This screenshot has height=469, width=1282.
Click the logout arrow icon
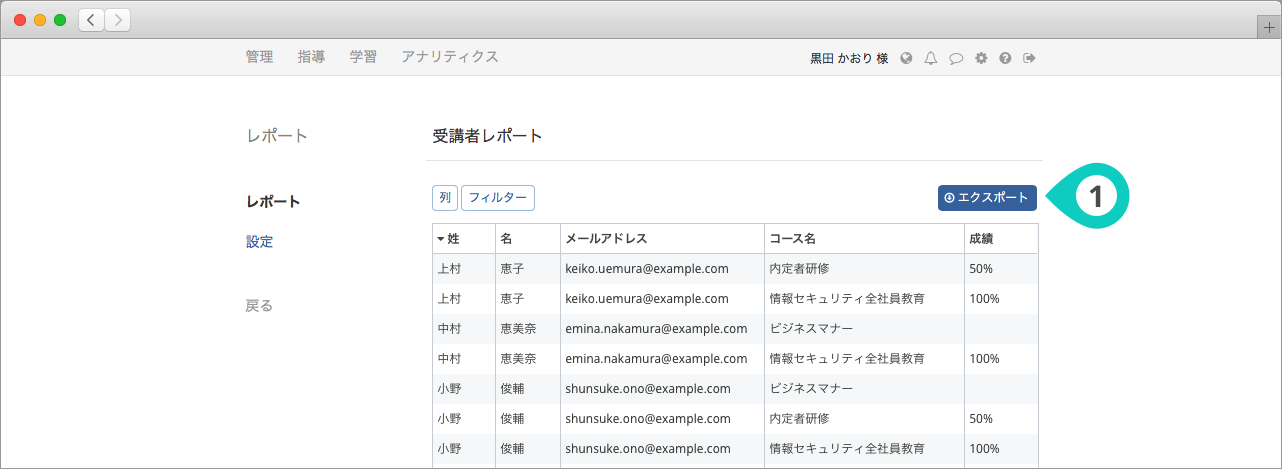coord(1029,58)
